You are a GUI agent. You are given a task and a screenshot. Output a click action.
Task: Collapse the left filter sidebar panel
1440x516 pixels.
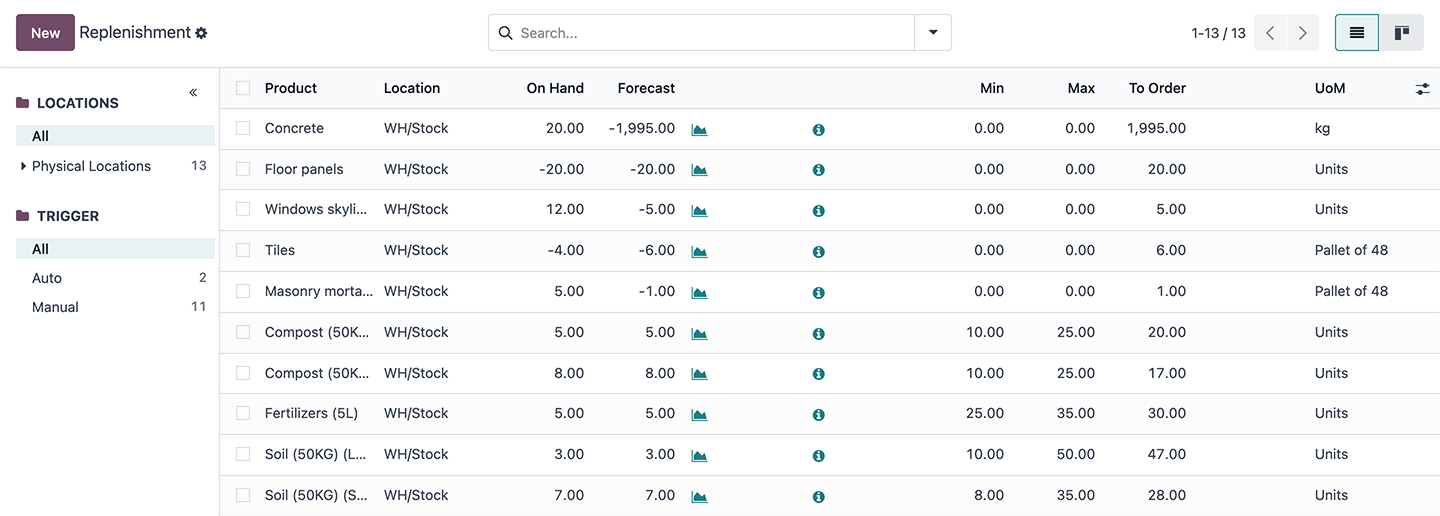point(193,93)
